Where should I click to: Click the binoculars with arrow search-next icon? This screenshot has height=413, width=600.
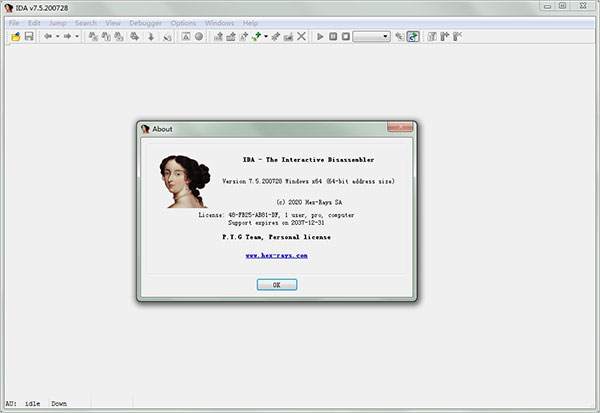[x=134, y=36]
